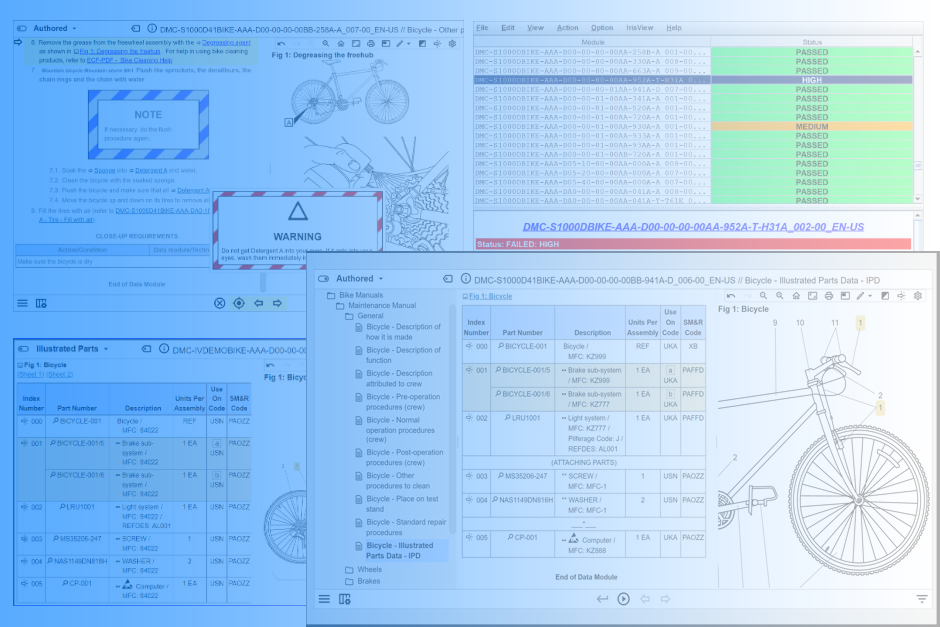Open the Action menu in the IrisView window
The image size is (940, 627).
pyautogui.click(x=567, y=28)
